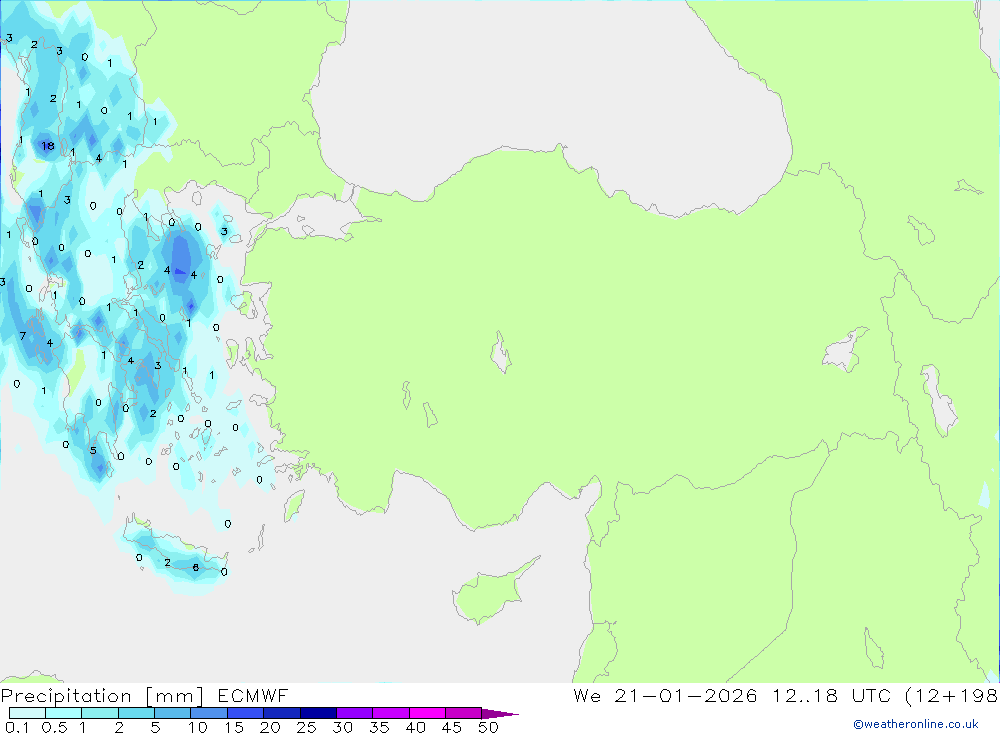Image resolution: width=1000 pixels, height=733 pixels.
Task: Click the 'We 21-01-2026' date text
Action: click(x=665, y=695)
